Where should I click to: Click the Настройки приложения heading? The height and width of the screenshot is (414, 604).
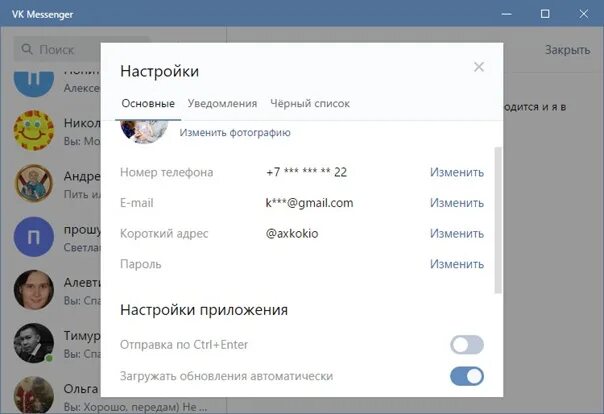(204, 310)
